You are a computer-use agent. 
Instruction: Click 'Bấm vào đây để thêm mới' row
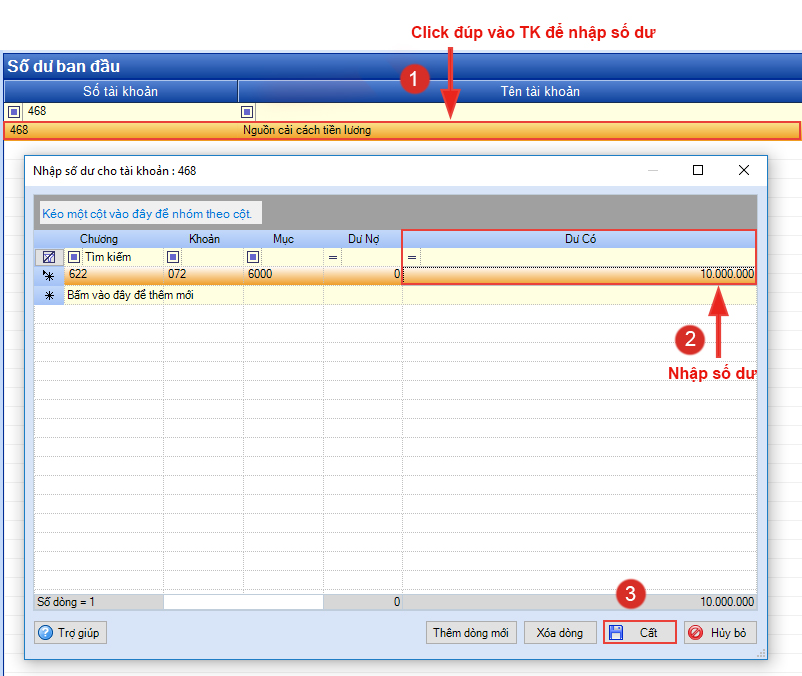tap(130, 295)
